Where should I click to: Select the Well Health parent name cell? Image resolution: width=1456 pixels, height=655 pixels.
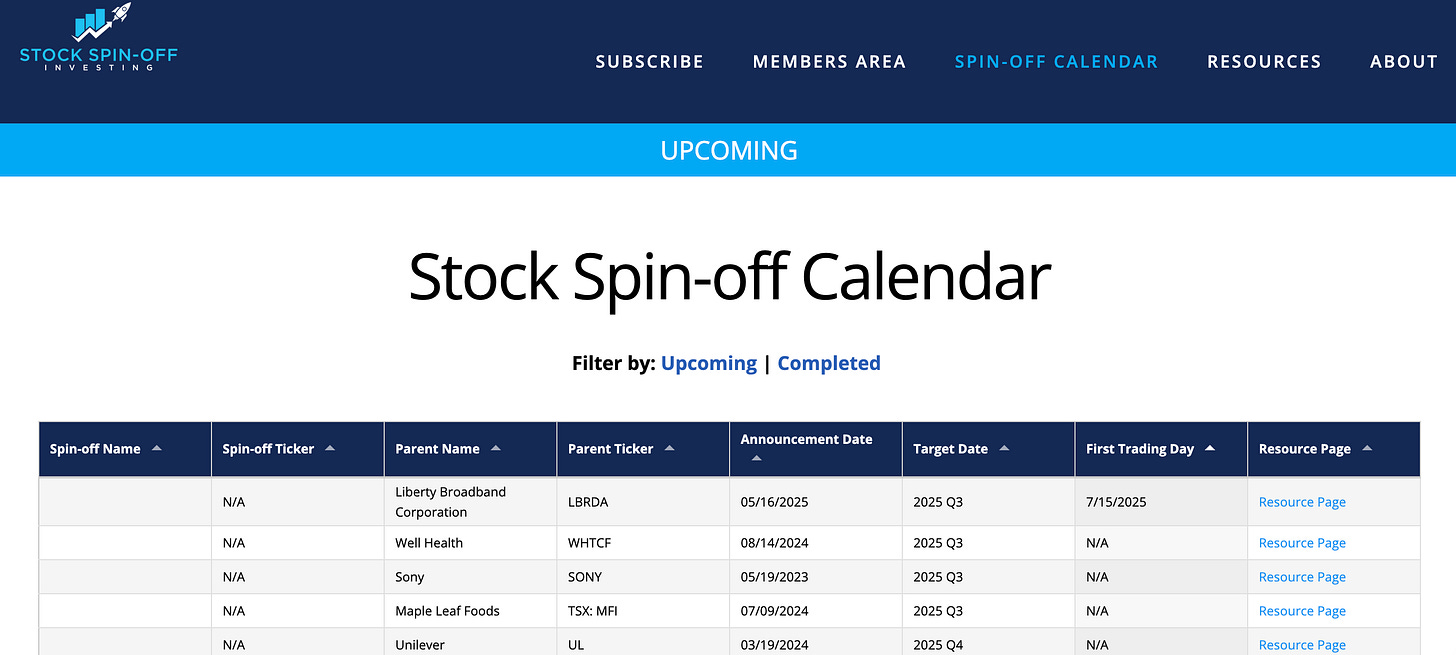pos(470,543)
